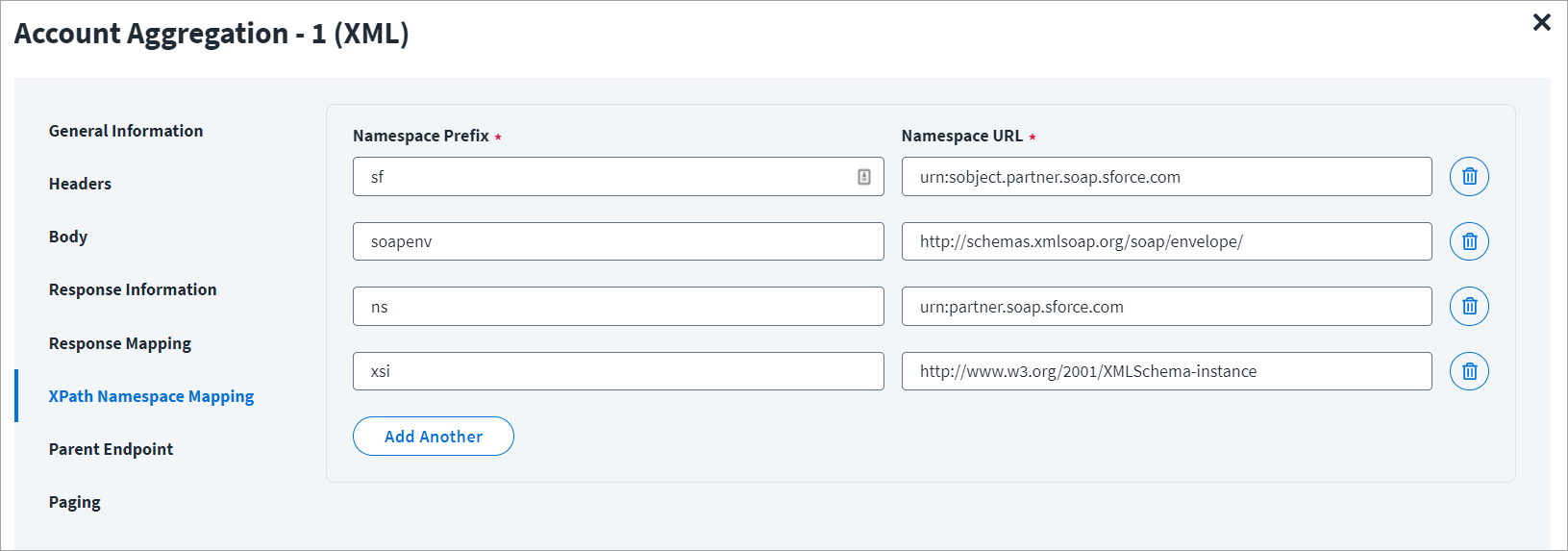This screenshot has height=551, width=1568.
Task: Focus the ns namespace prefix field
Action: pos(617,307)
